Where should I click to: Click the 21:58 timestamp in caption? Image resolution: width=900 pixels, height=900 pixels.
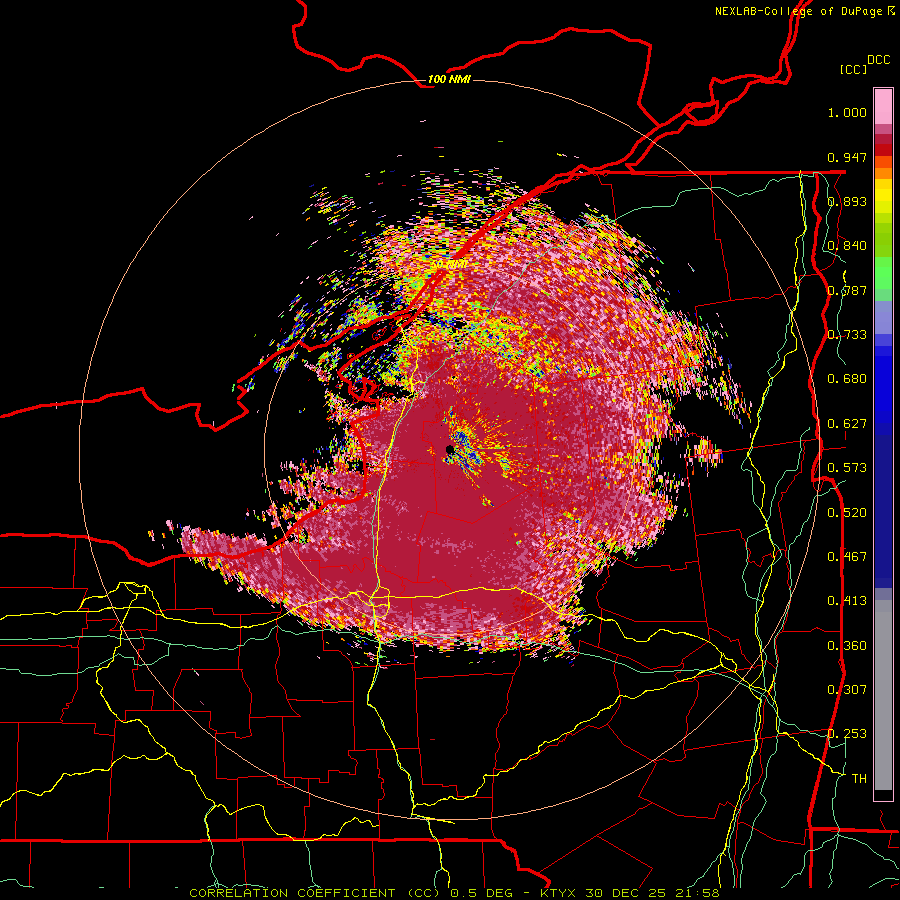pos(697,893)
